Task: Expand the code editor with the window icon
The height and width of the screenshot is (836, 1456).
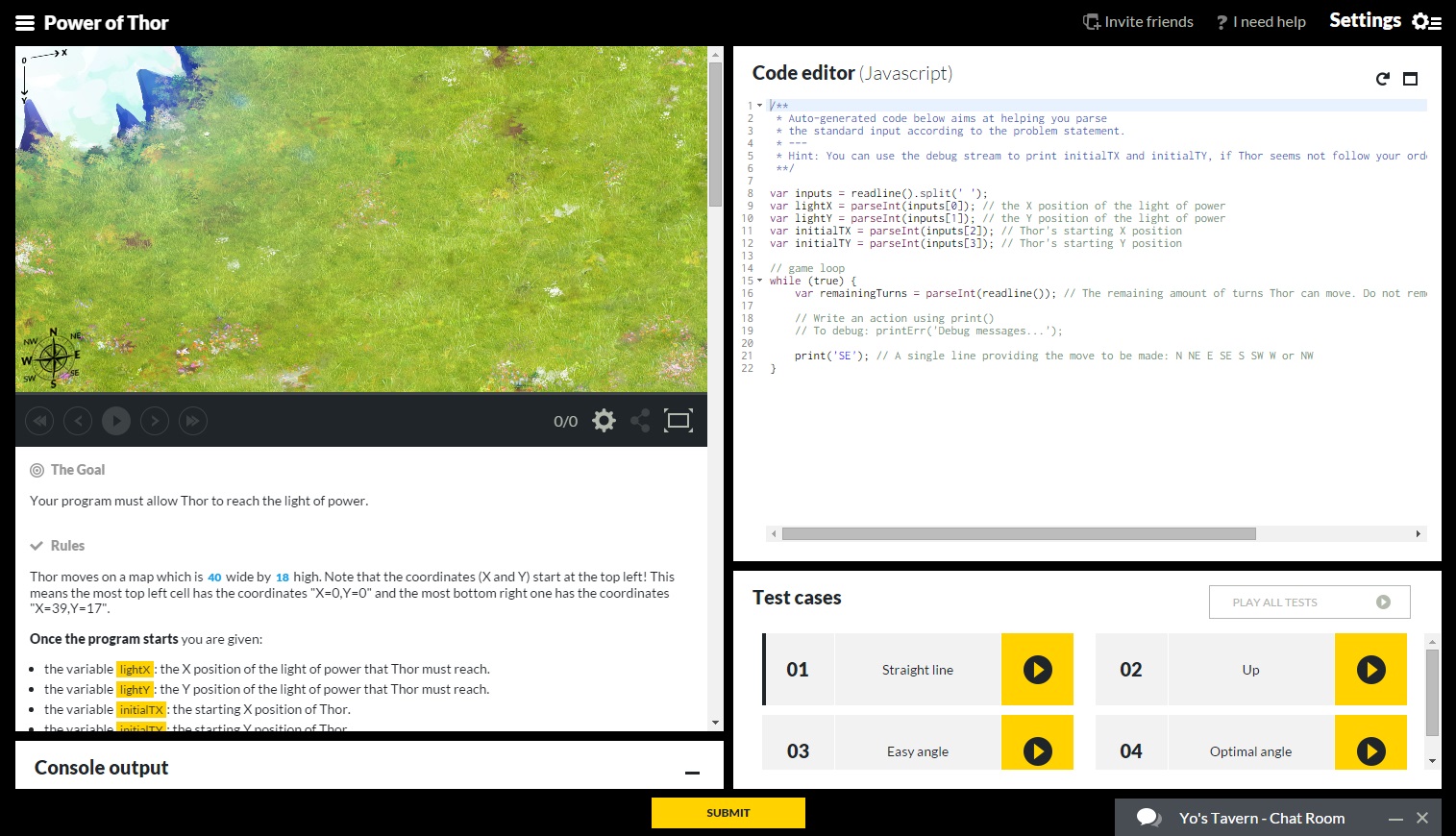Action: click(x=1410, y=79)
